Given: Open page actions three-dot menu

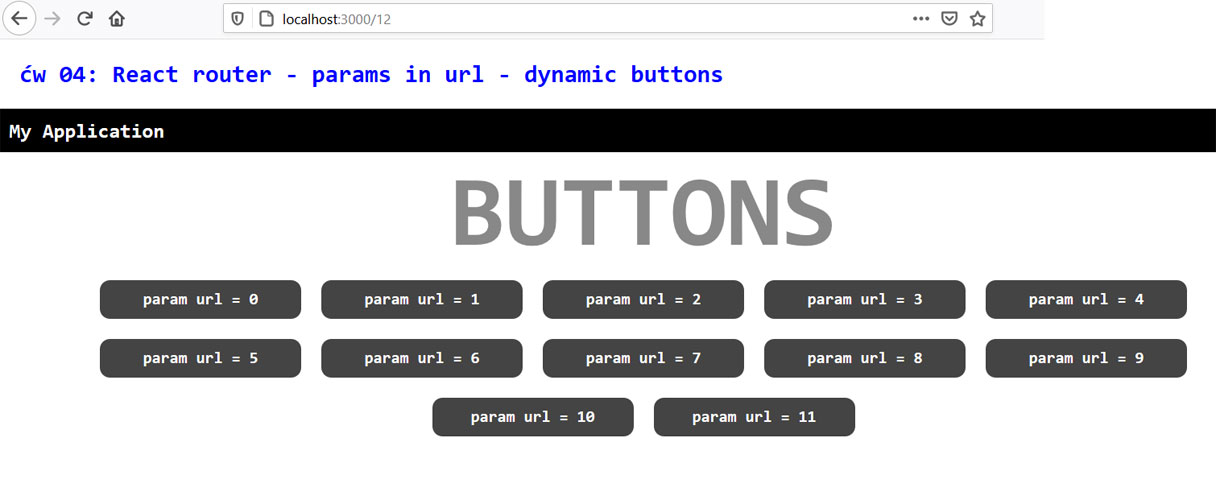Looking at the screenshot, I should [921, 18].
